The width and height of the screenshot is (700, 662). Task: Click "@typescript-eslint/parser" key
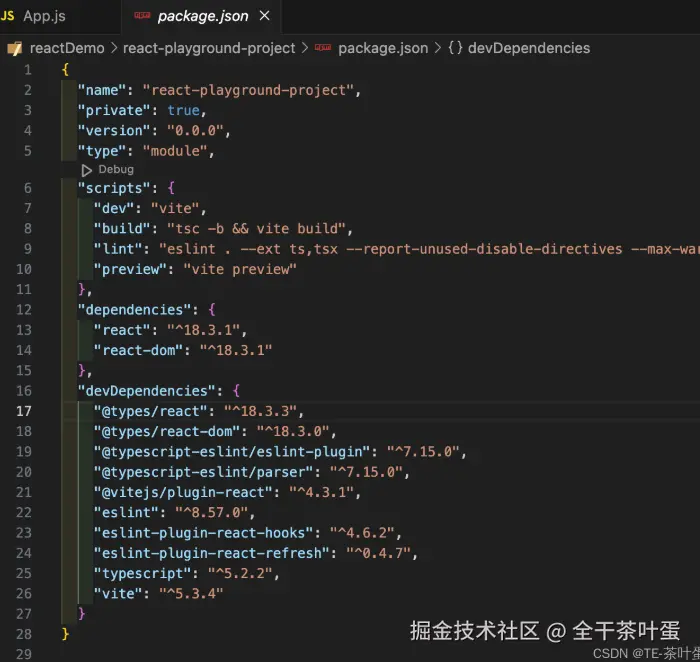[204, 472]
